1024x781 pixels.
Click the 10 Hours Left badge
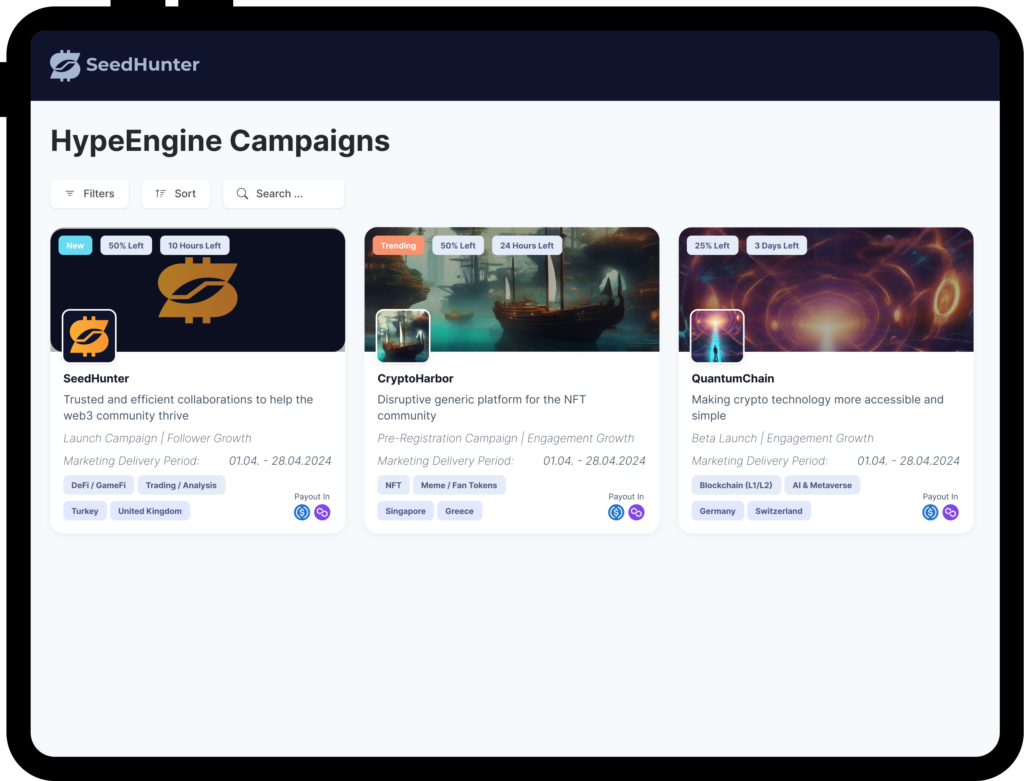pos(195,246)
